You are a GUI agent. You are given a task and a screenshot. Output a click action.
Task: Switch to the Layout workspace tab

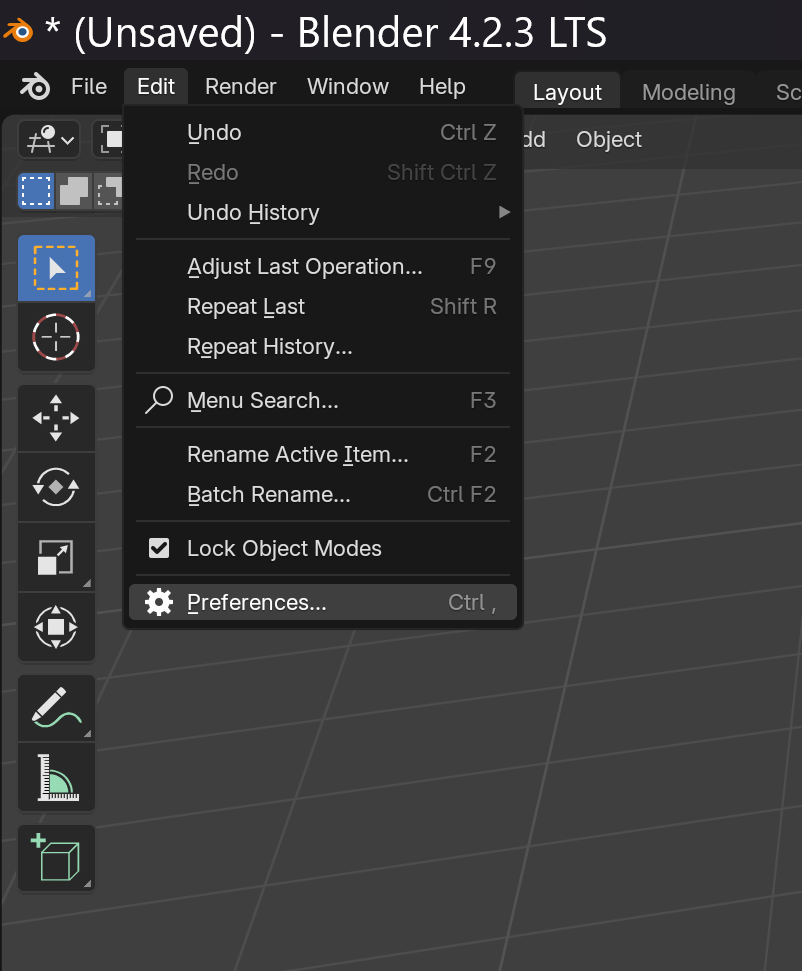pyautogui.click(x=567, y=92)
